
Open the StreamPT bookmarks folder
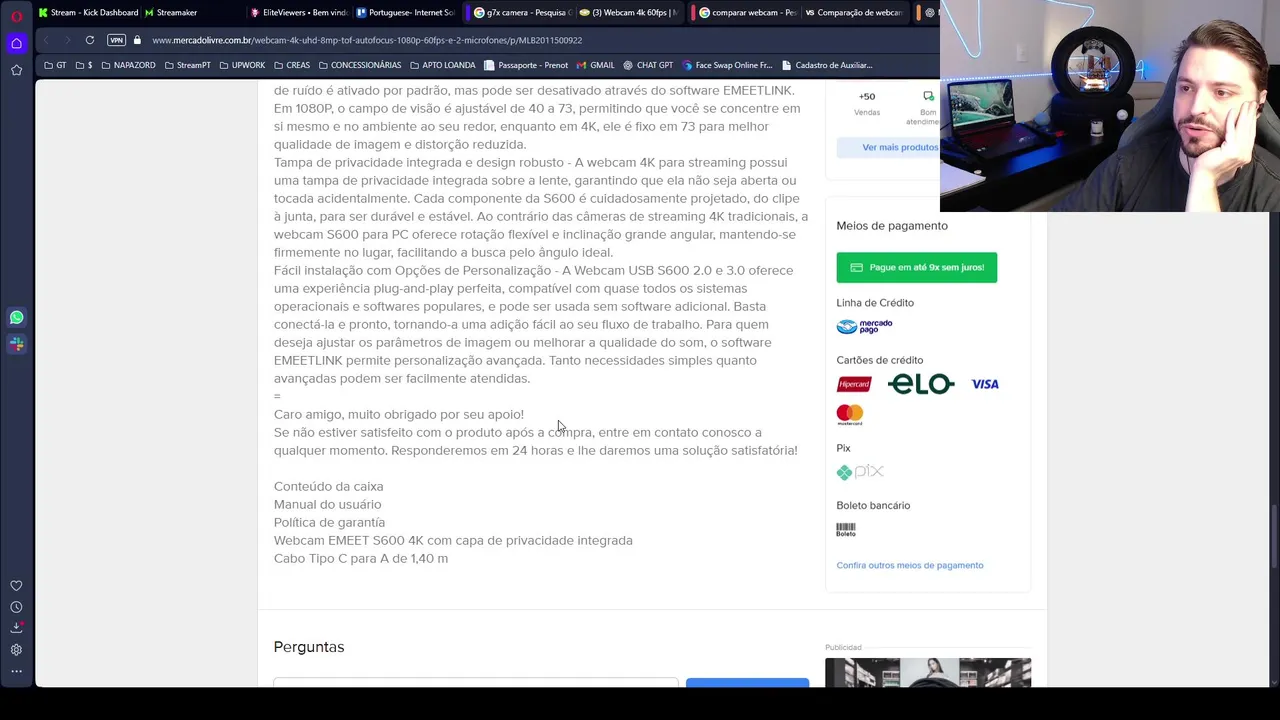pos(187,65)
